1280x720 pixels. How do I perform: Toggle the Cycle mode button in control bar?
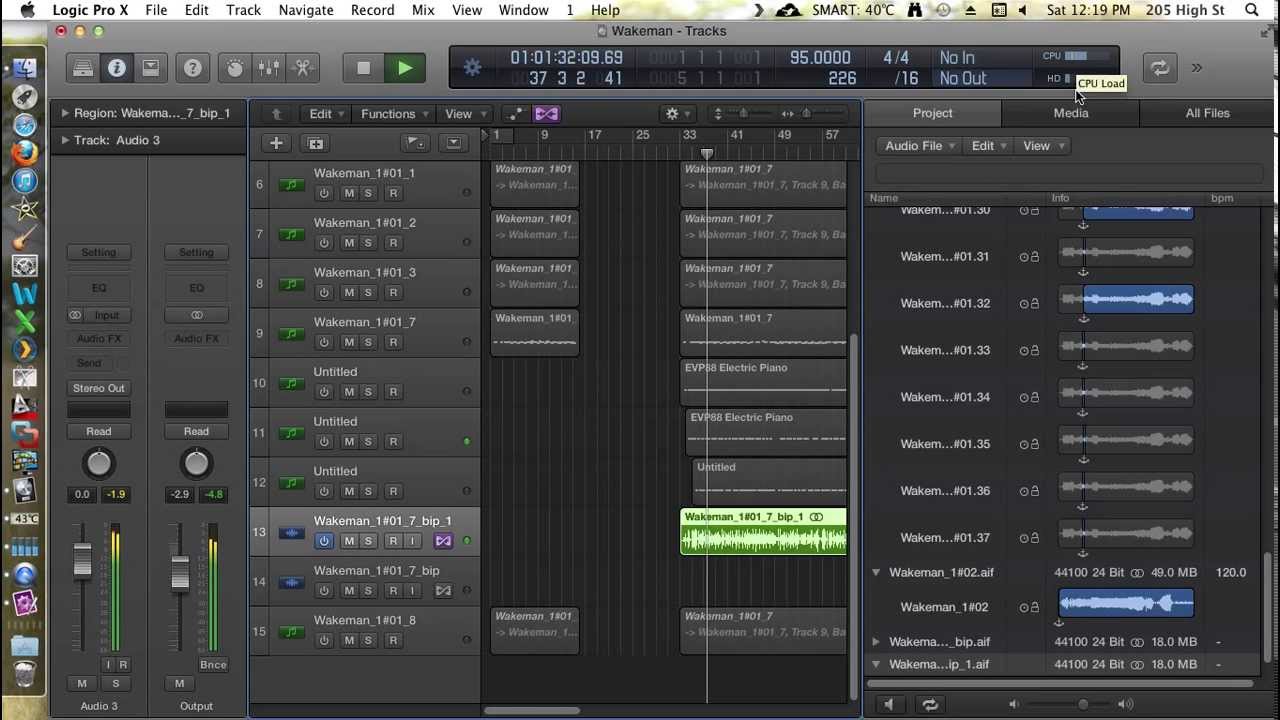pyautogui.click(x=1159, y=68)
